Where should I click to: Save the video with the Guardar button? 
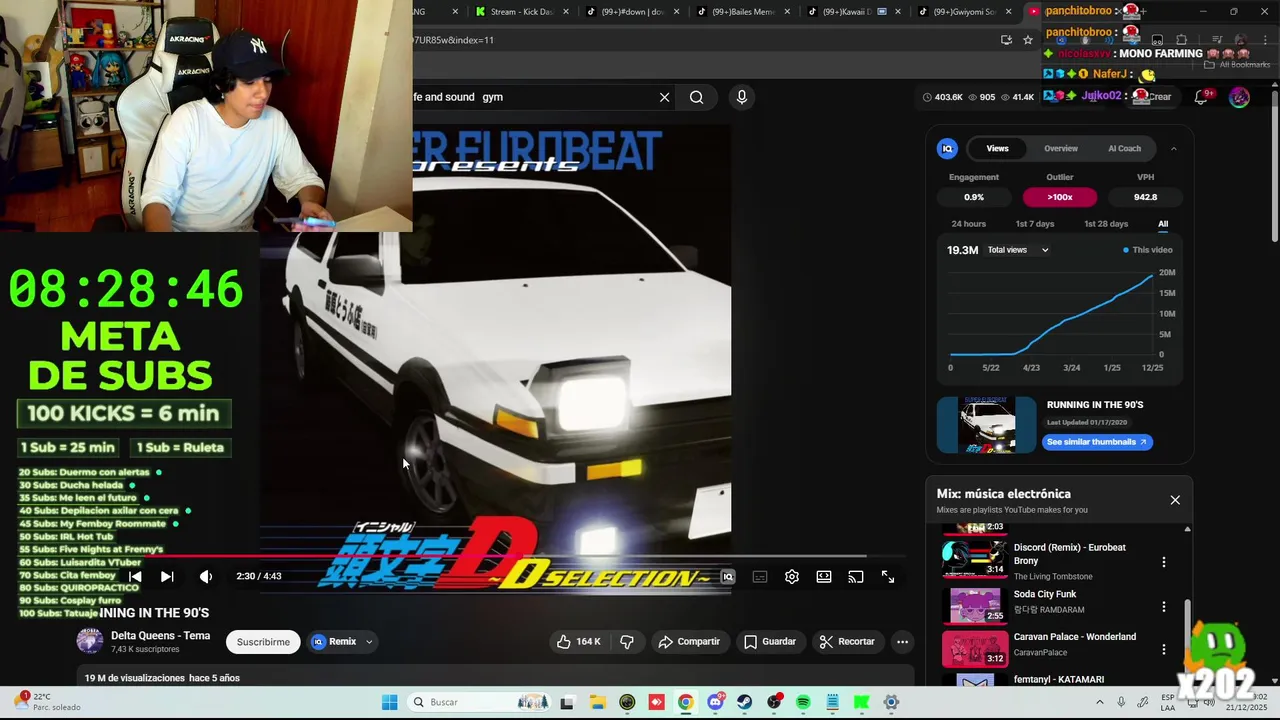[x=770, y=642]
